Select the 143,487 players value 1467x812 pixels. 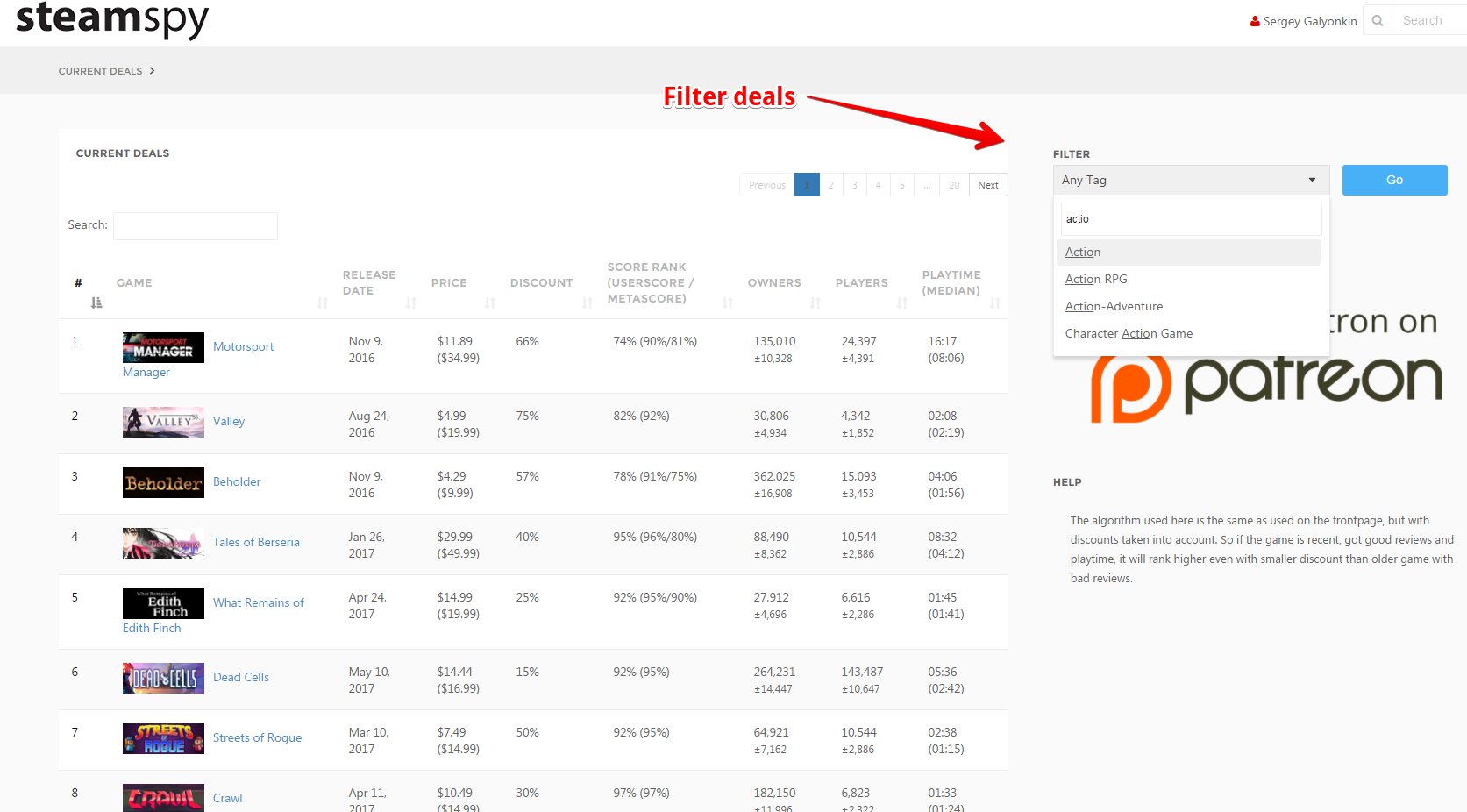[862, 673]
